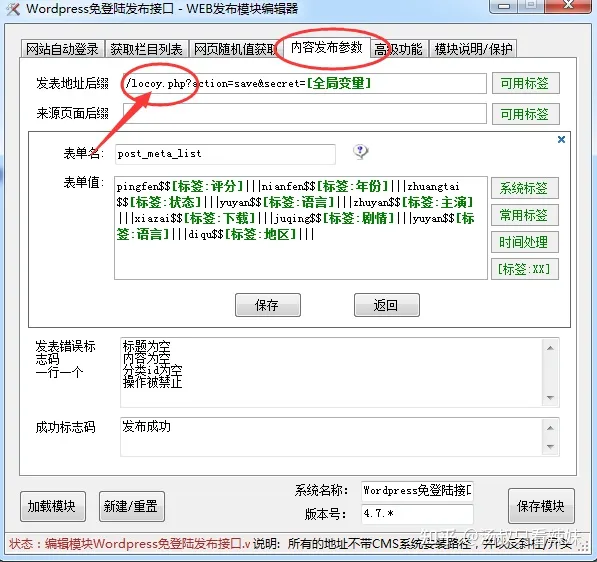Open the 常用标签 button
Screen dimensions: 597x562
point(524,215)
